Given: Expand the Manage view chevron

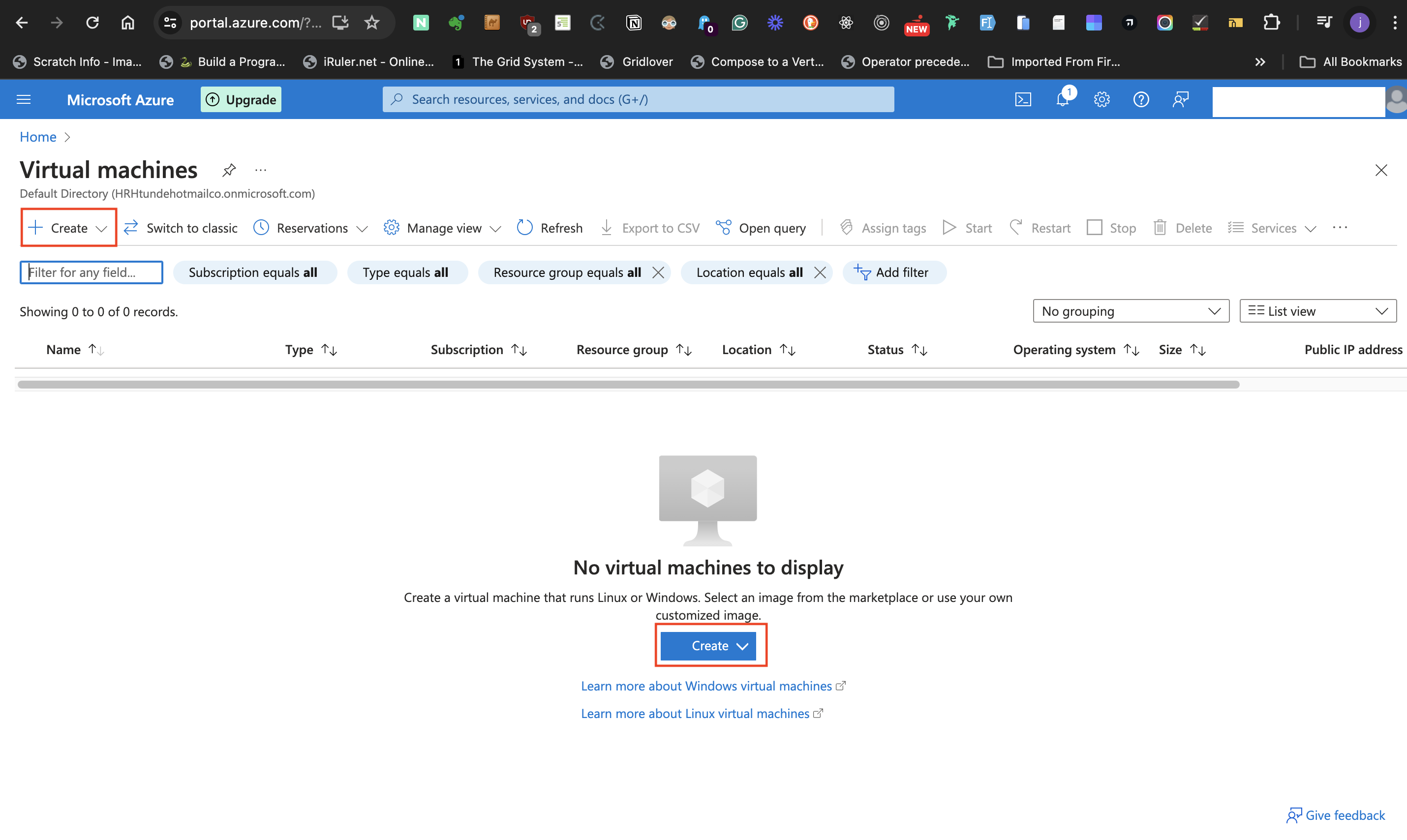Looking at the screenshot, I should pyautogui.click(x=496, y=229).
